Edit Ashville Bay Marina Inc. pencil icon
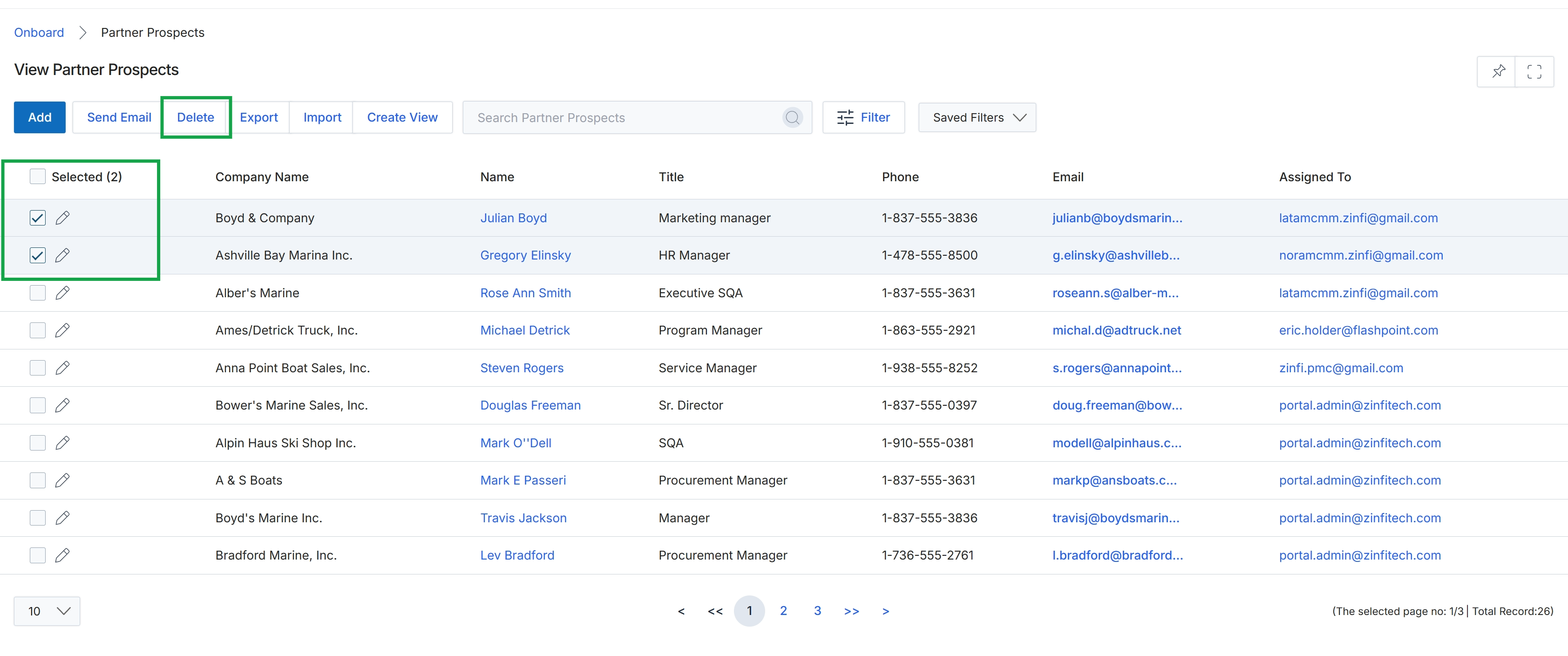Image resolution: width=1568 pixels, height=656 pixels. (62, 255)
